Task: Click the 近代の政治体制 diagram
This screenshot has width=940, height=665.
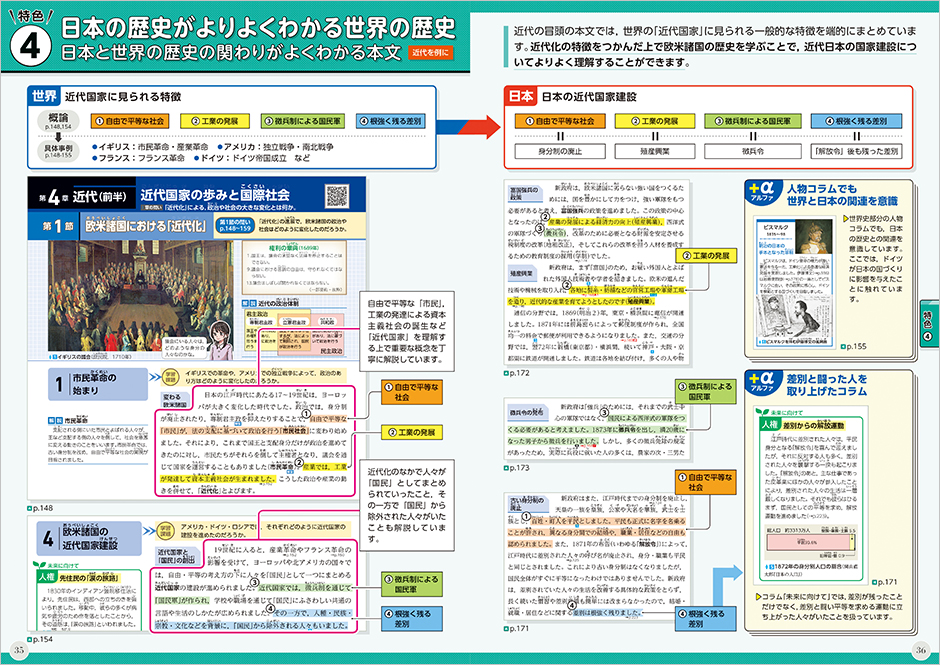Action: (294, 333)
